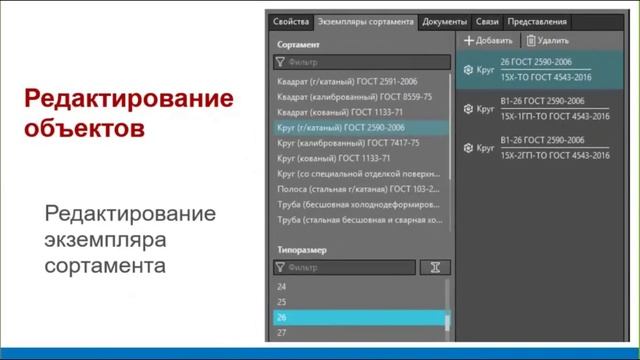The width and height of the screenshot is (640, 360).
Task: Select Труба (бесшовная холоднодеформиров...
Action: point(361,204)
